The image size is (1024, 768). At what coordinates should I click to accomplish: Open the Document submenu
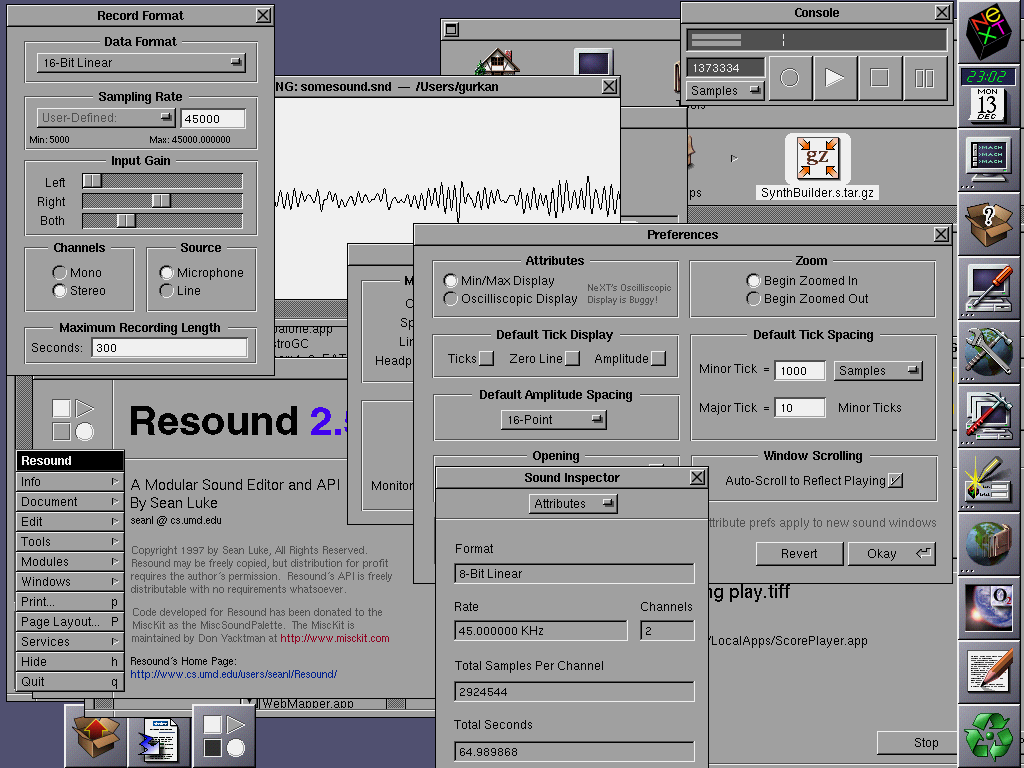[70, 502]
